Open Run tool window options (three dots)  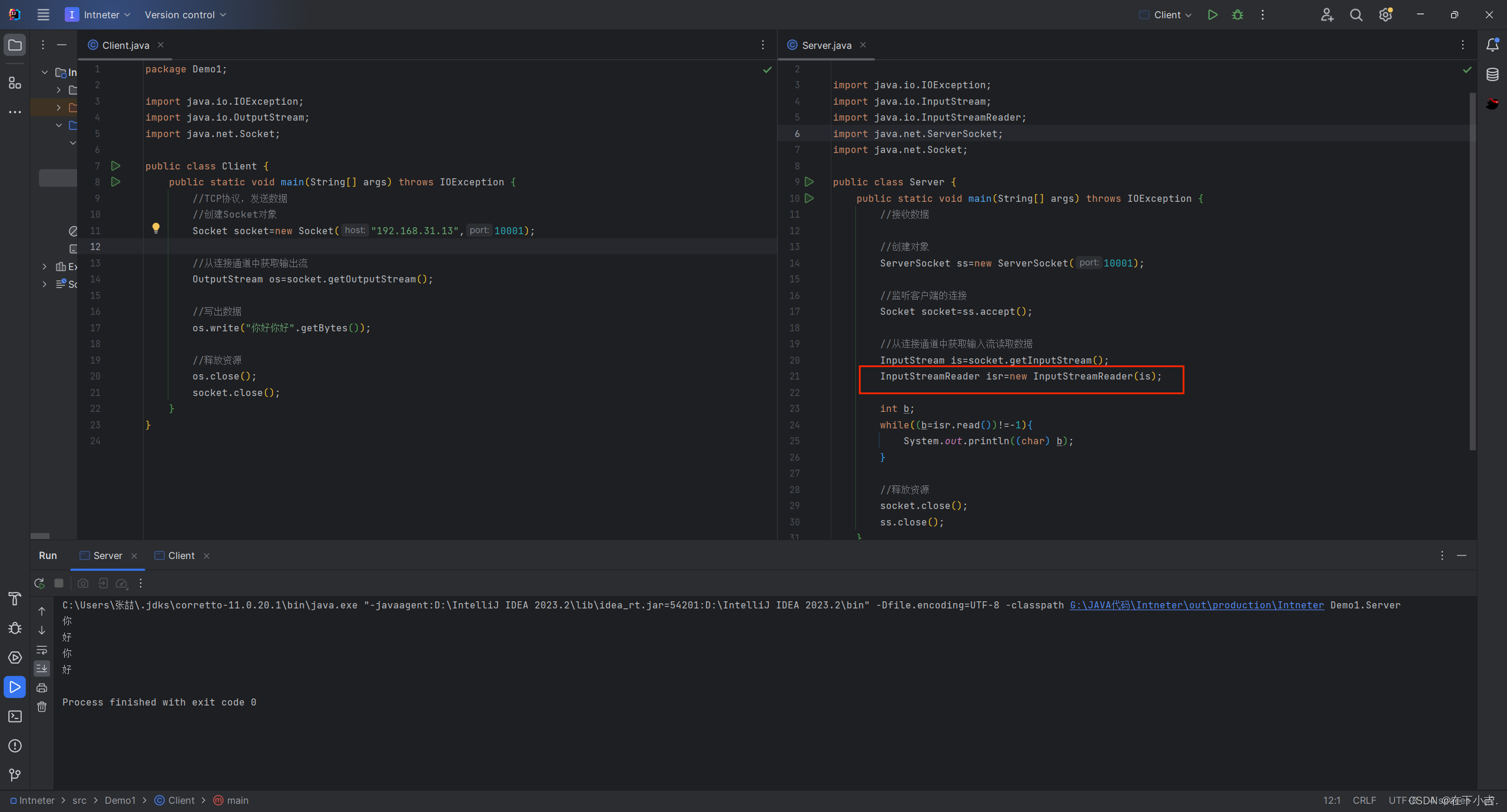[1442, 555]
